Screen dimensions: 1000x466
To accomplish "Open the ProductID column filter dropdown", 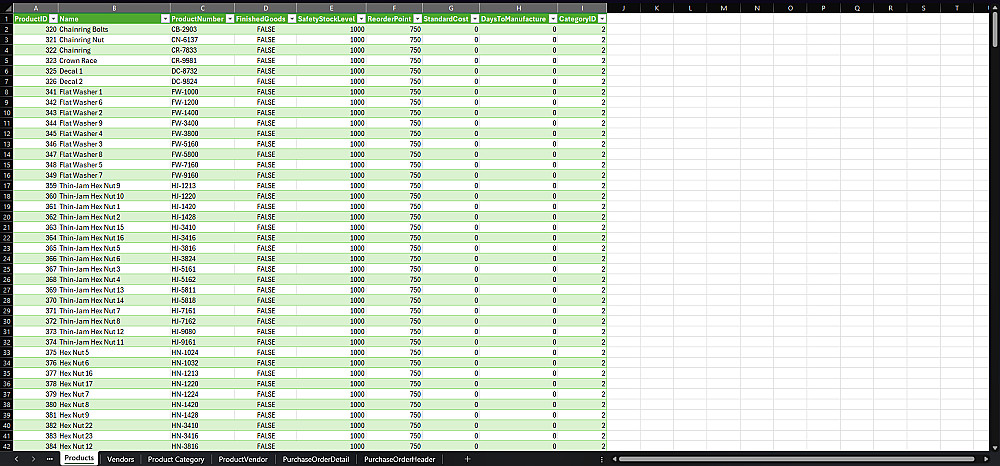I will pos(54,19).
